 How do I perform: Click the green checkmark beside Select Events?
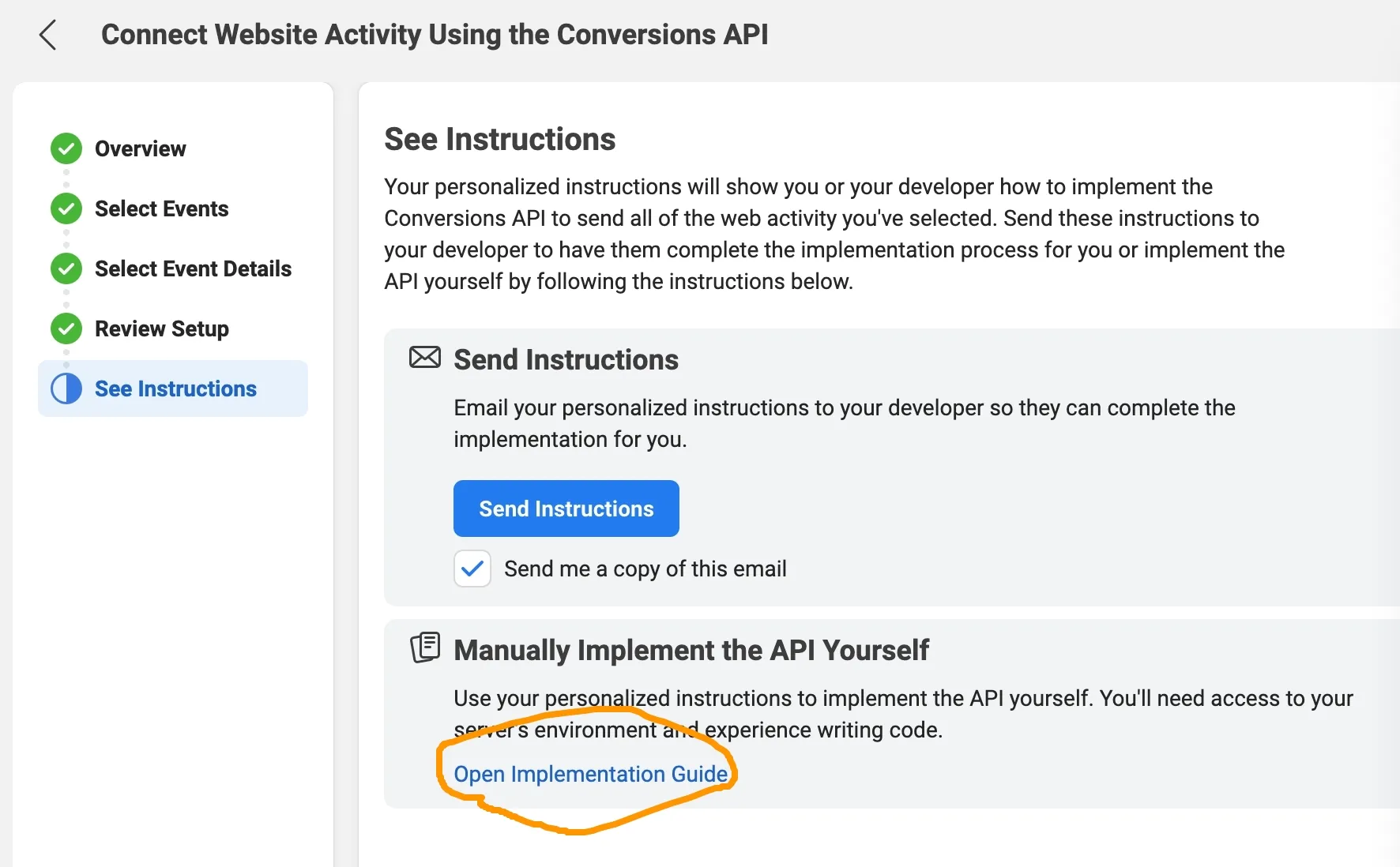pos(66,208)
